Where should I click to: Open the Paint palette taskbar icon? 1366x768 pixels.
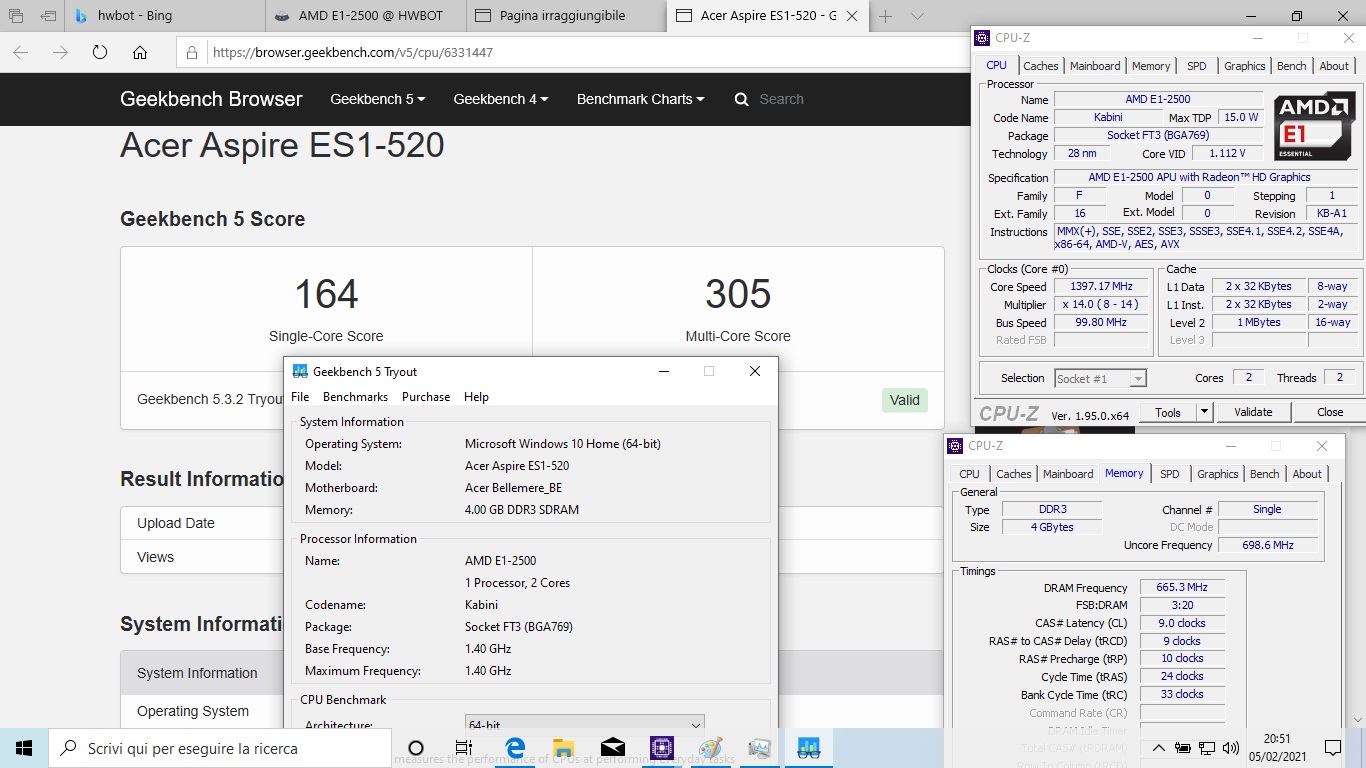pos(710,748)
